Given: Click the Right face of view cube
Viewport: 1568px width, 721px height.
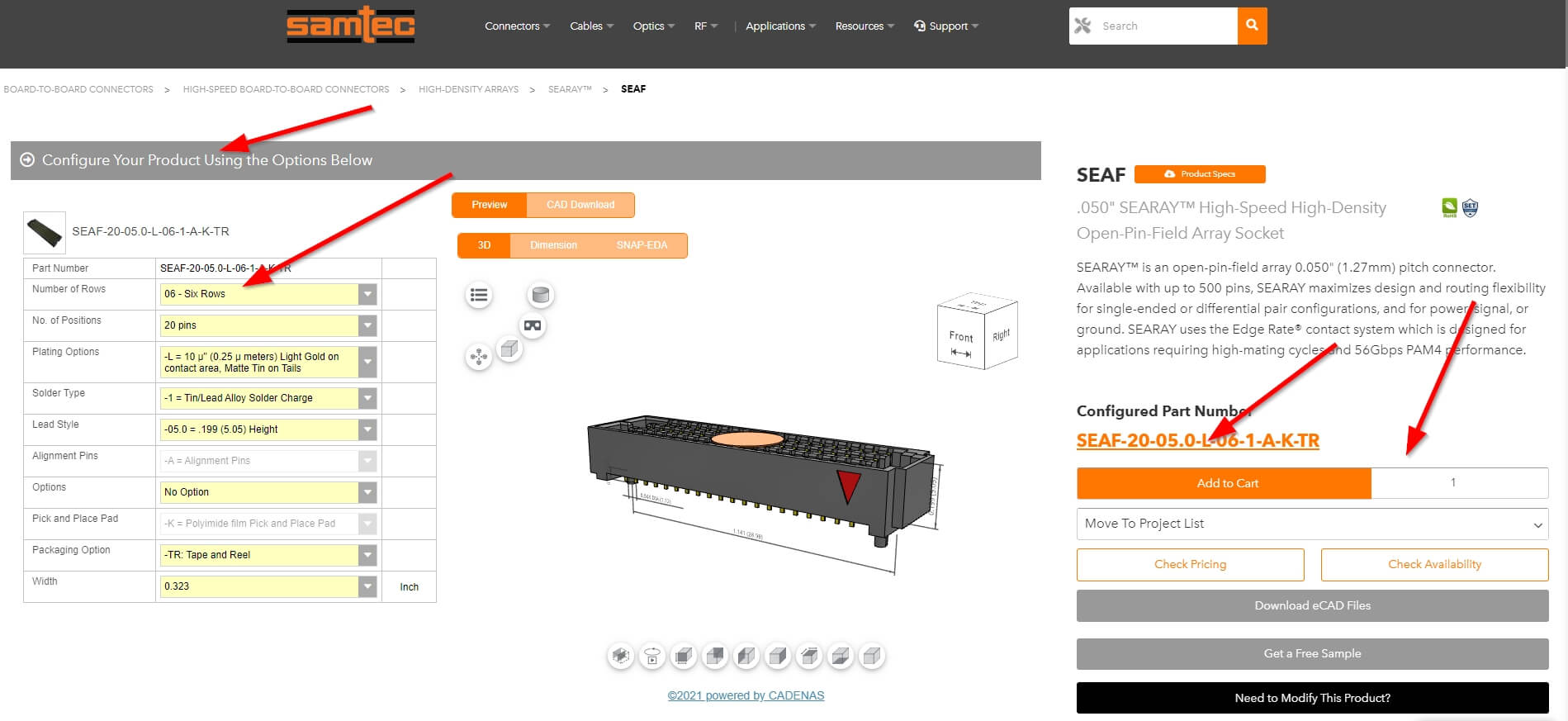Looking at the screenshot, I should pyautogui.click(x=1001, y=334).
